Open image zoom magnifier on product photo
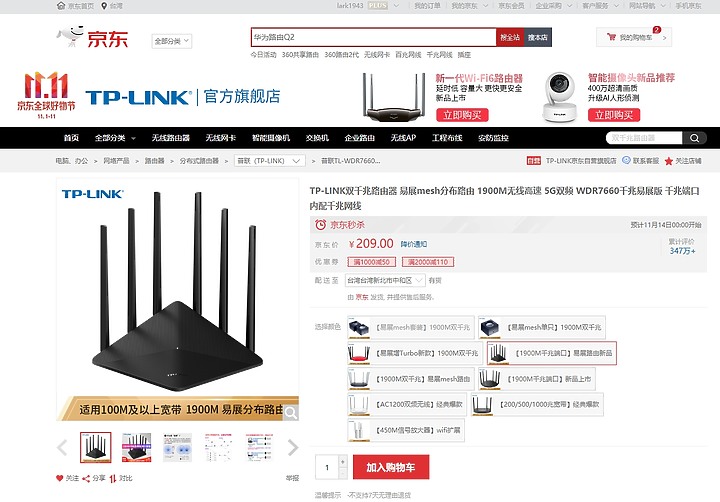 pyautogui.click(x=291, y=413)
